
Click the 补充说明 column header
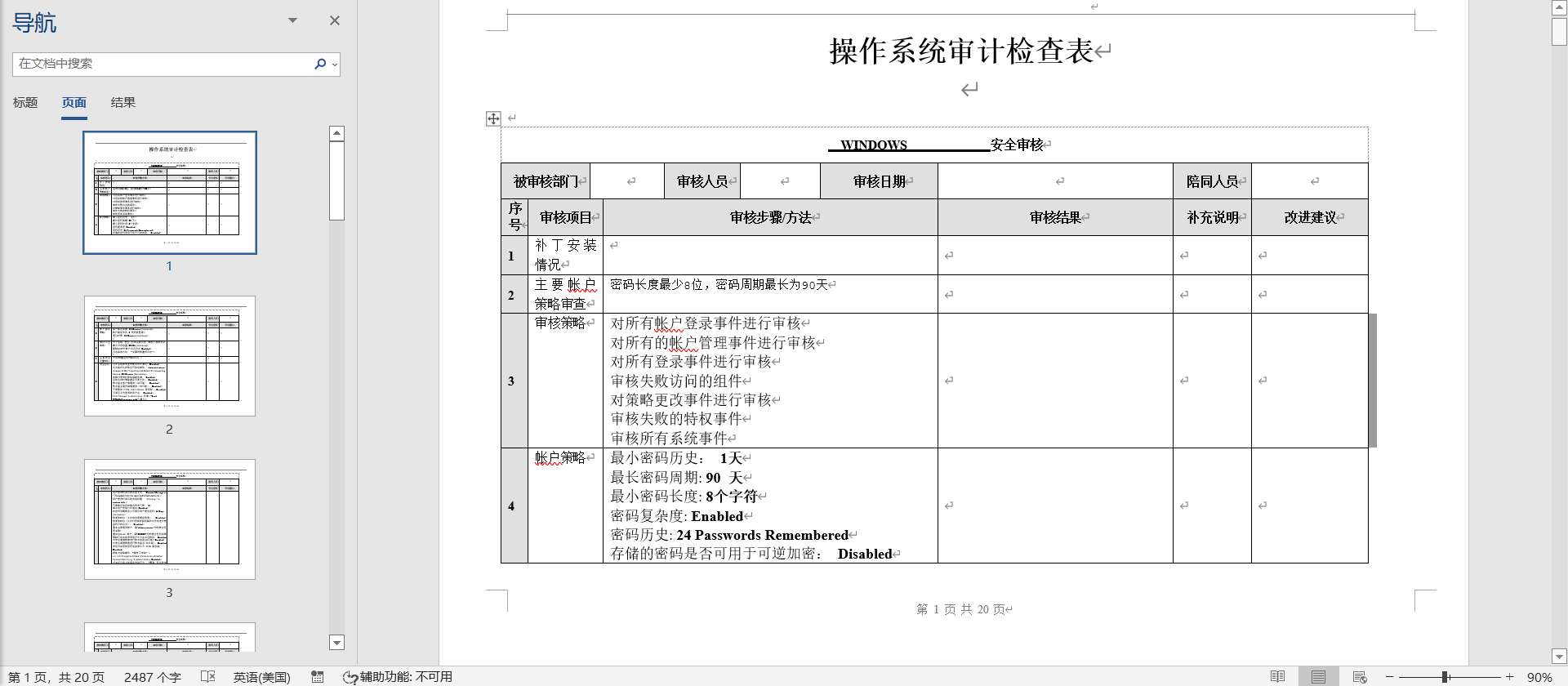point(1213,217)
